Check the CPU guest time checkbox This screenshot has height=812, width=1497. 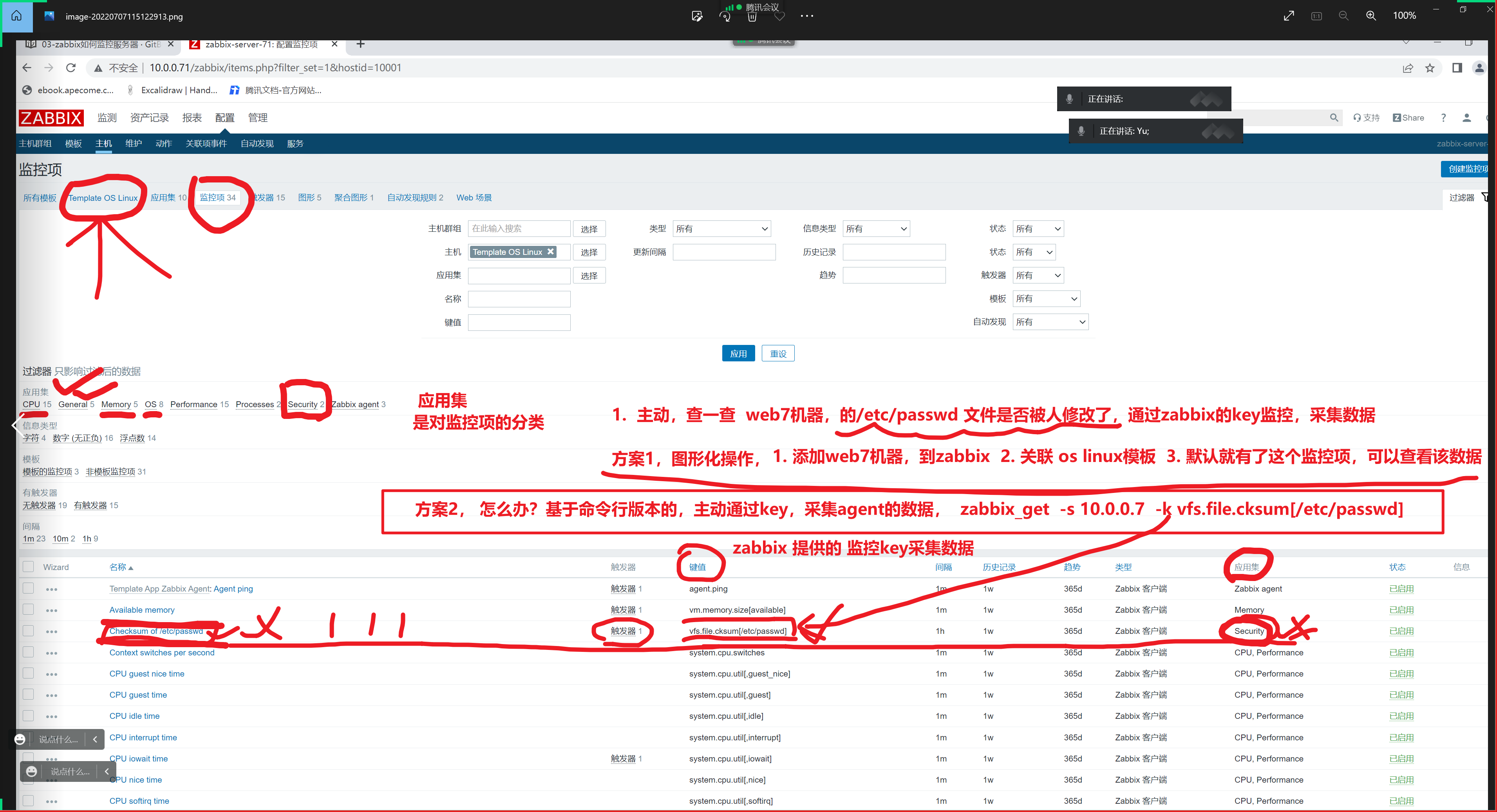tap(28, 695)
